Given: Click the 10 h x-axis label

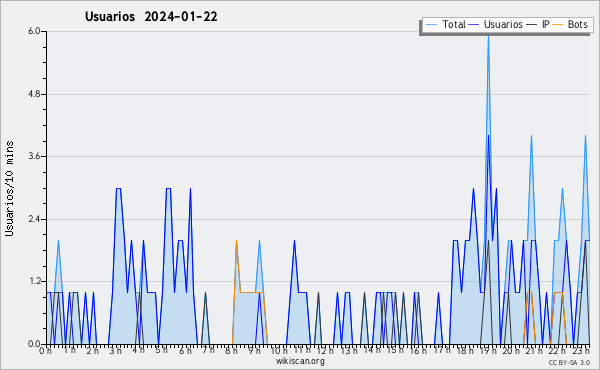Looking at the screenshot, I should 279,351.
